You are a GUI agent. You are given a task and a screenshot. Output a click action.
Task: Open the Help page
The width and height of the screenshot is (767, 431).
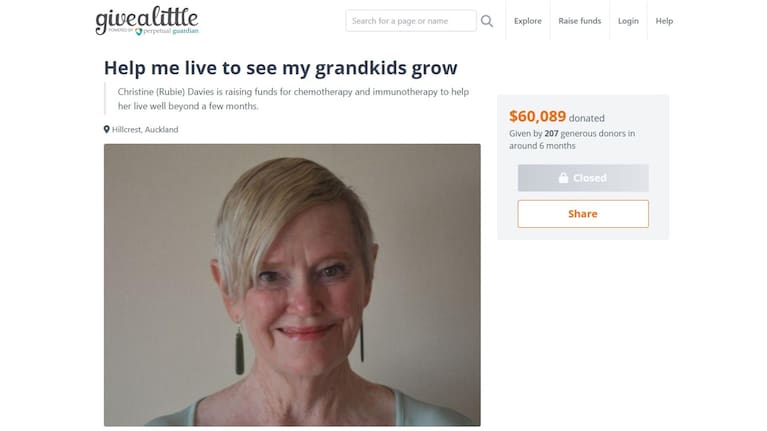coord(664,21)
